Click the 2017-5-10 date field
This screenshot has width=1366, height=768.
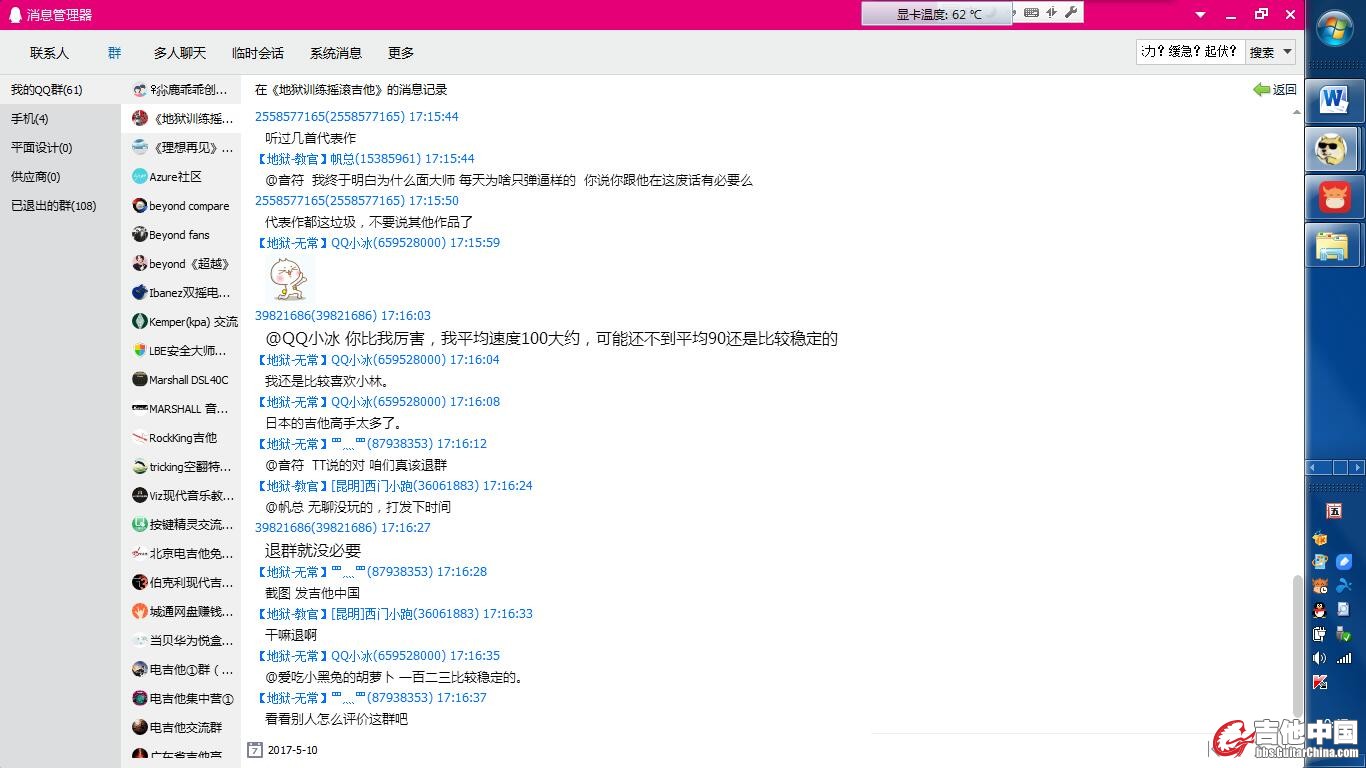point(293,750)
